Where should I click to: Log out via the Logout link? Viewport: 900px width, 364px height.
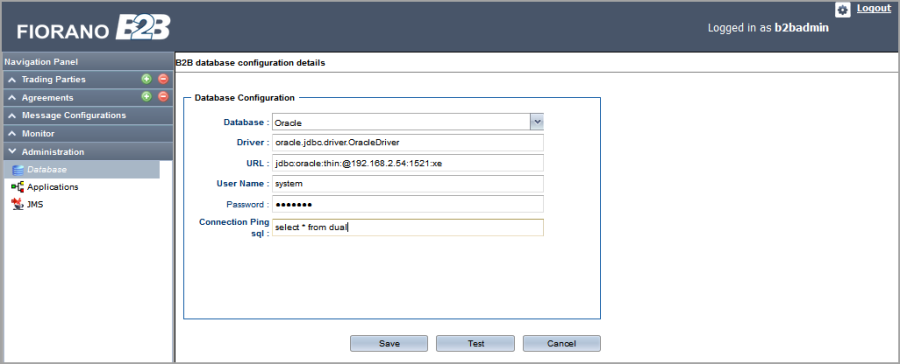pos(874,8)
